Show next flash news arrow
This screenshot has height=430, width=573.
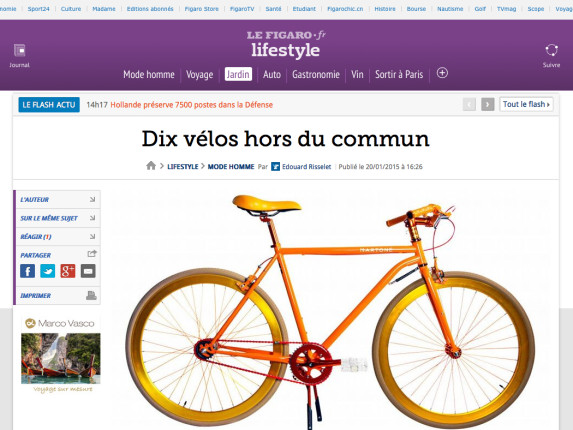point(487,104)
